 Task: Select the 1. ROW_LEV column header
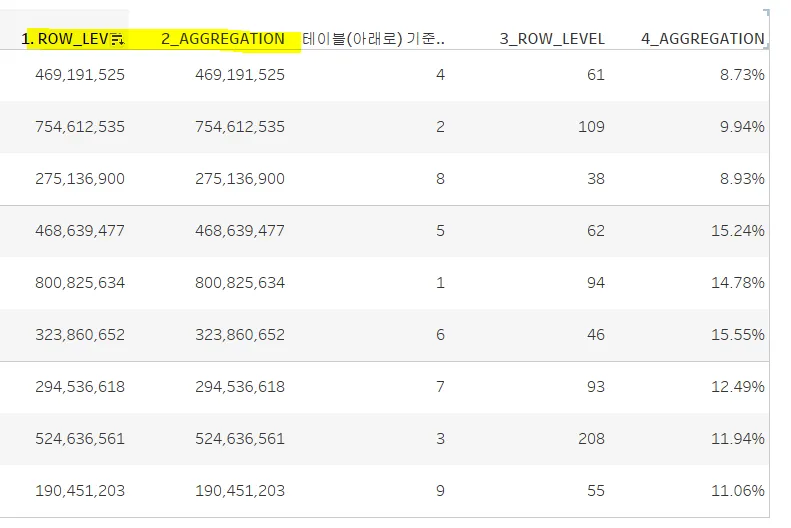[65, 39]
